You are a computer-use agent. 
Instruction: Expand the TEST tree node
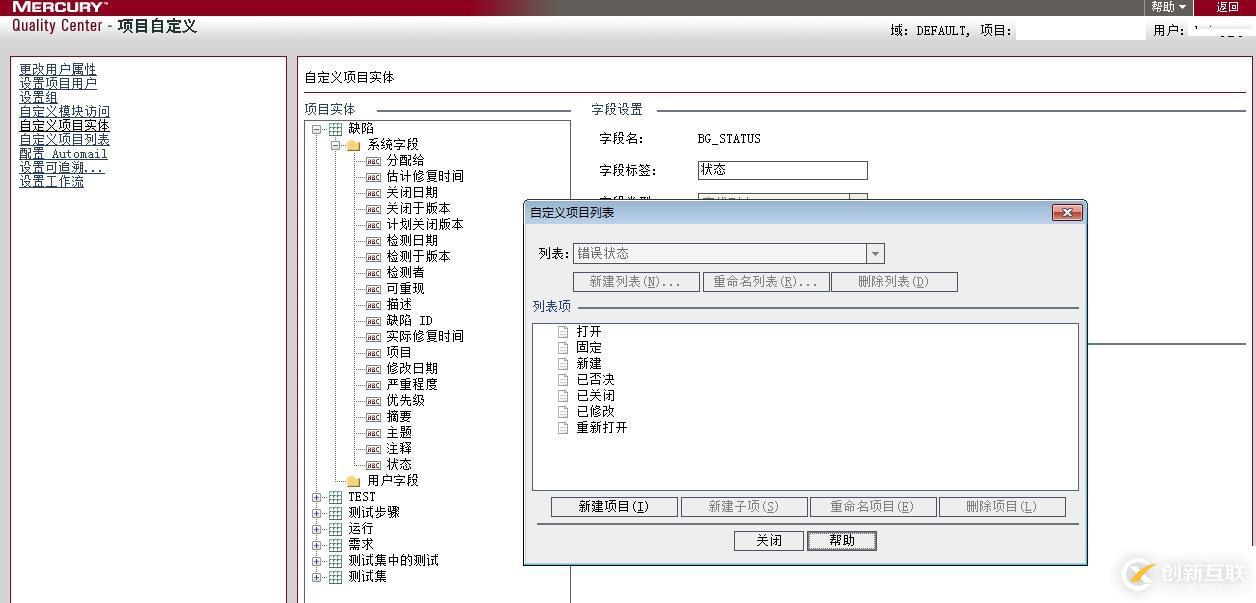point(318,496)
